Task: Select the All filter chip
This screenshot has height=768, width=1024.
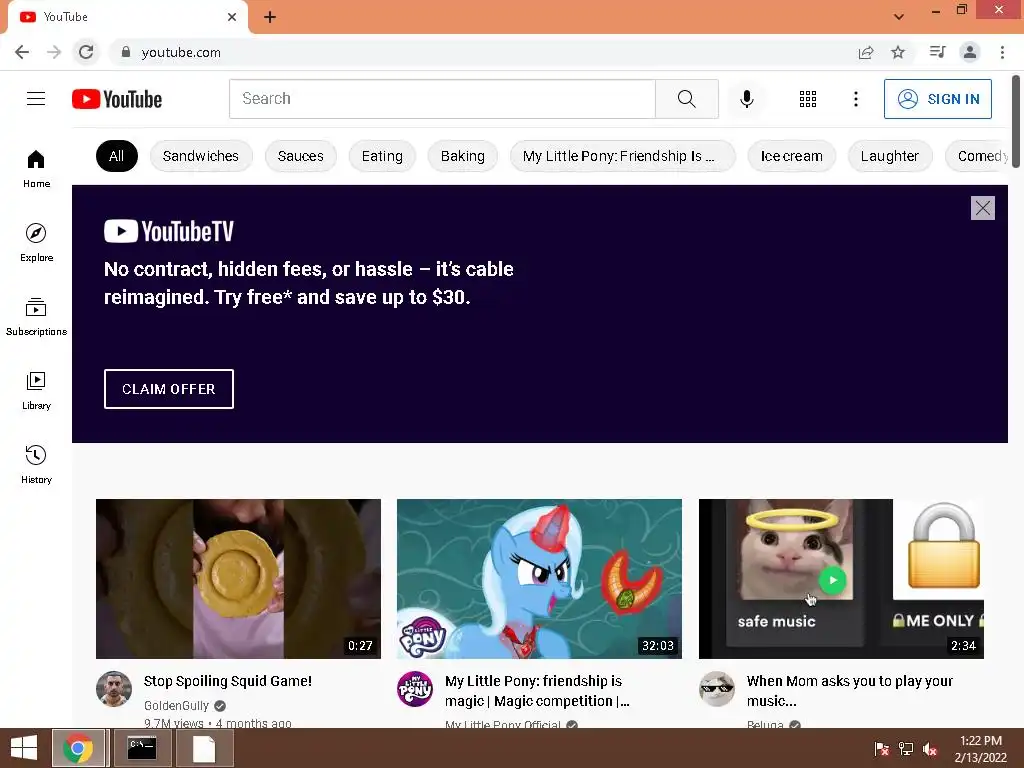Action: click(116, 156)
